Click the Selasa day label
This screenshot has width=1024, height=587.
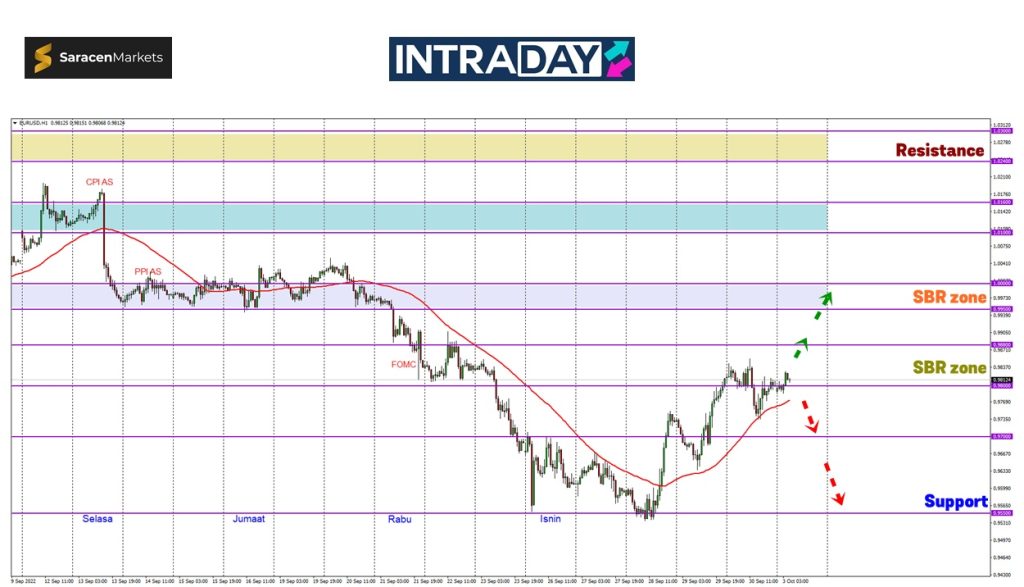point(97,519)
